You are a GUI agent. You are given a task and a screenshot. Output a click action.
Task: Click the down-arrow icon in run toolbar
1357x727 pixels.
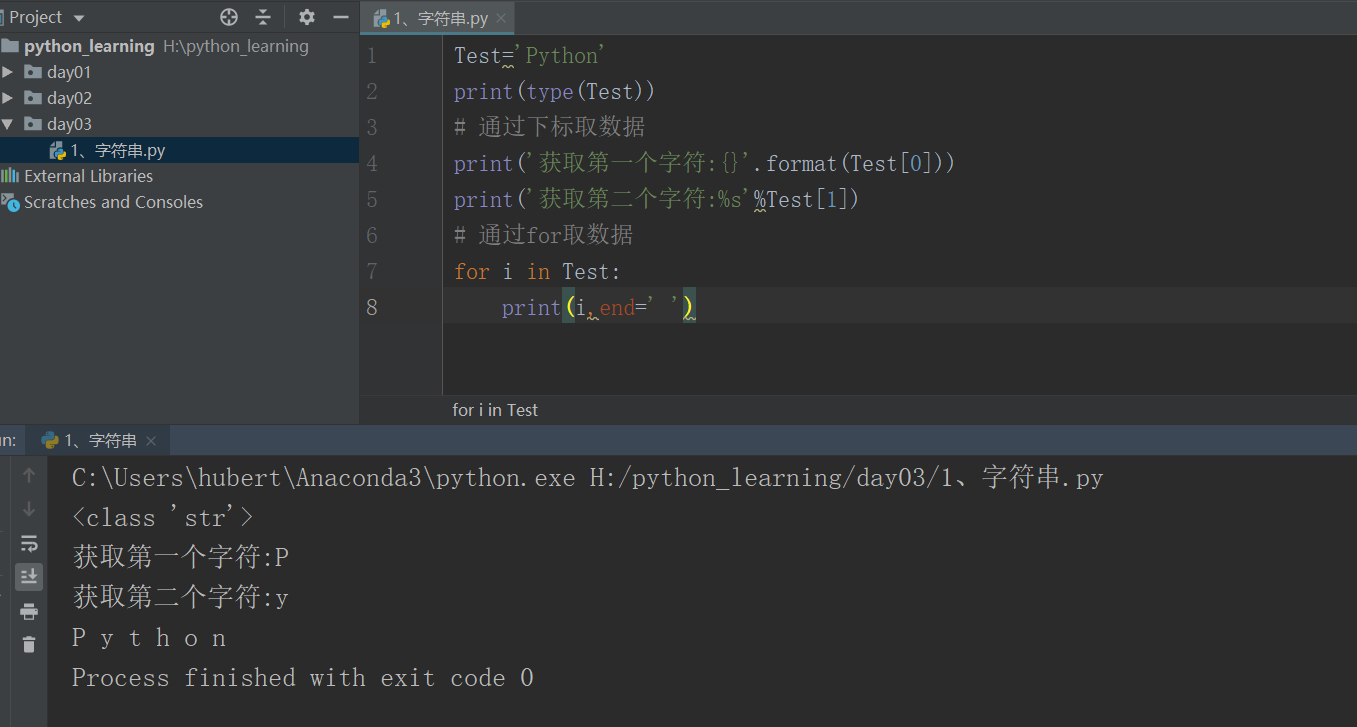pos(29,509)
